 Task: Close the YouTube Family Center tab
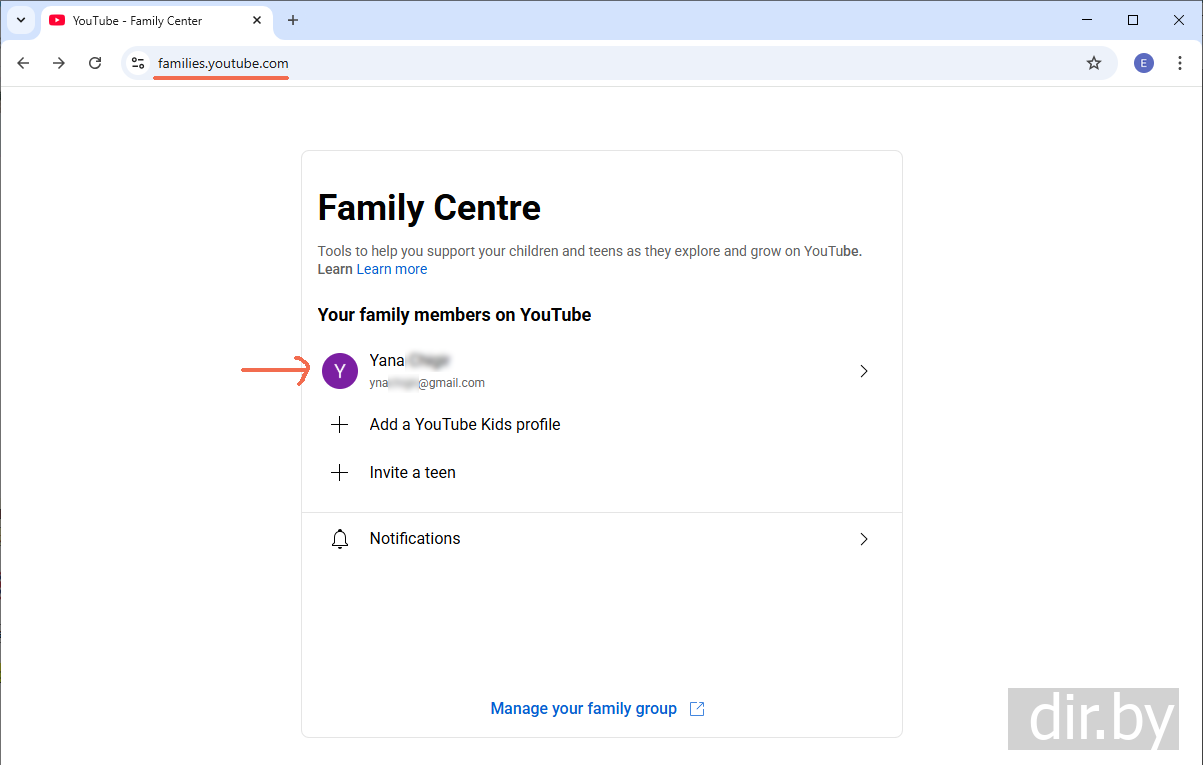point(258,20)
